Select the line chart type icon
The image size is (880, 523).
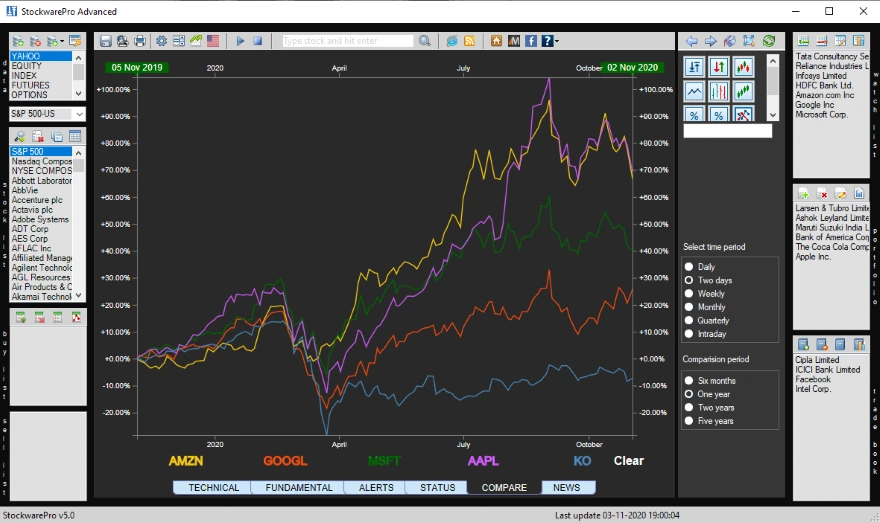click(694, 92)
